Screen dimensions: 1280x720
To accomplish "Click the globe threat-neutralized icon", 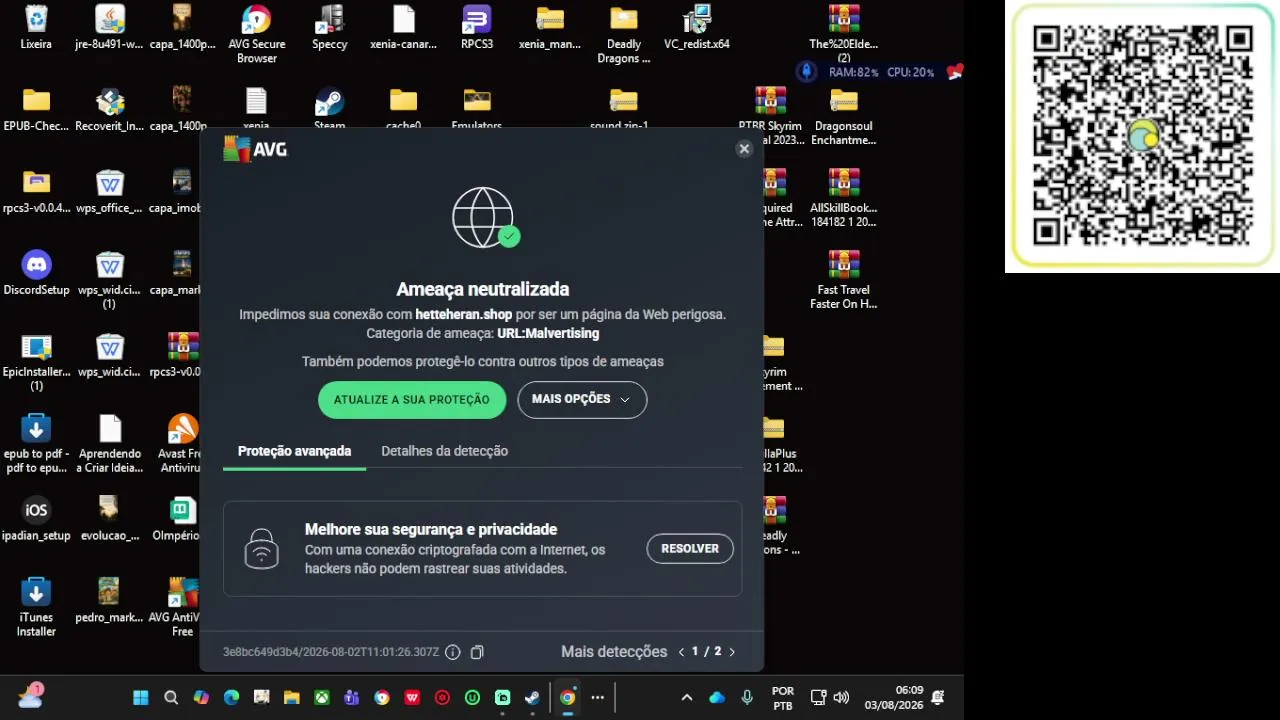I will 485,217.
